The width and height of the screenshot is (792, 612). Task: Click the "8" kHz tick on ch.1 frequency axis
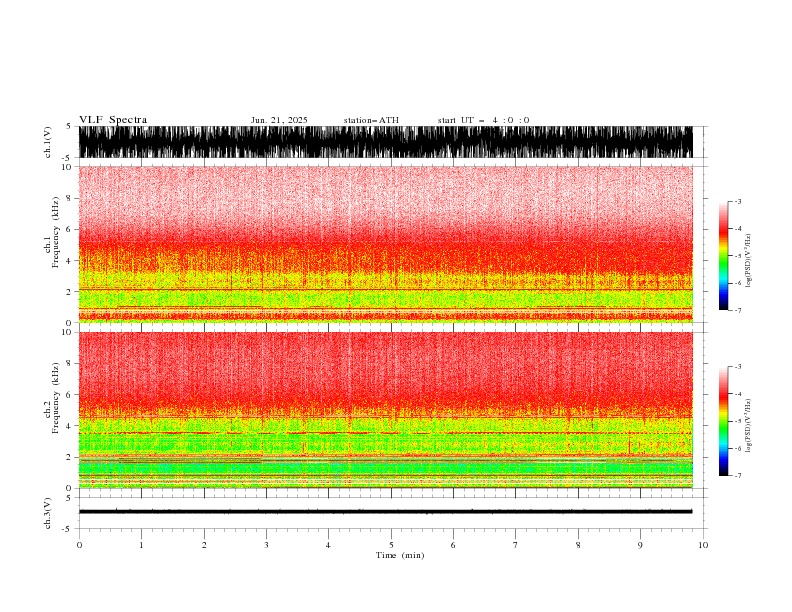(x=69, y=198)
